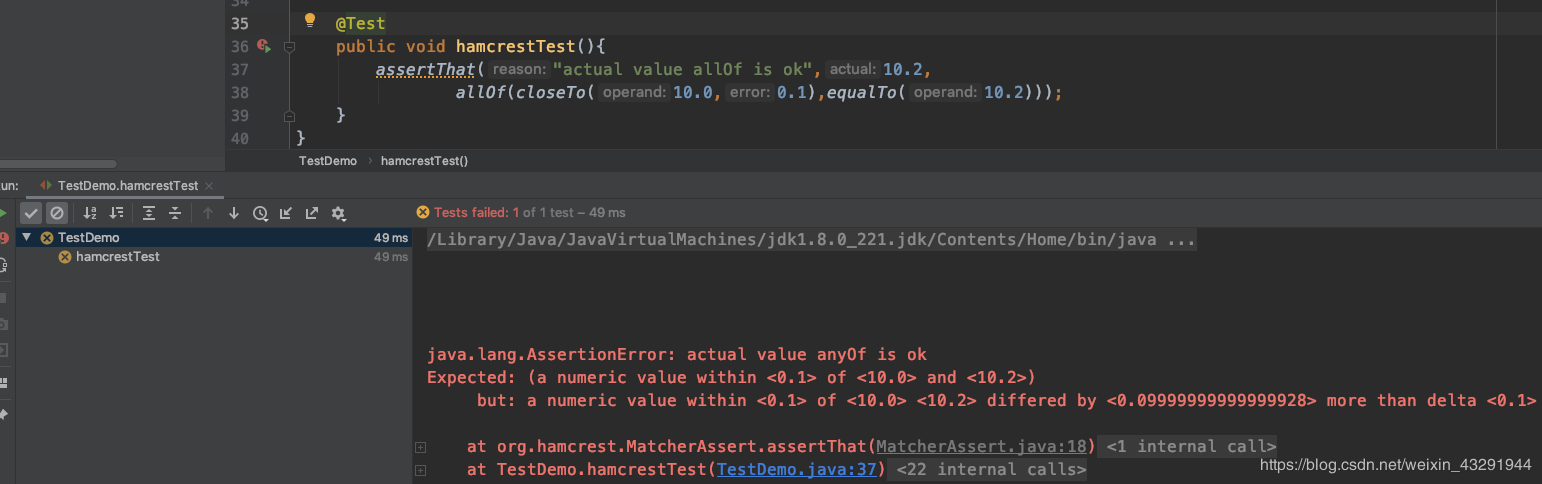The width and height of the screenshot is (1542, 484).
Task: Sort test results by duration
Action: 116,213
